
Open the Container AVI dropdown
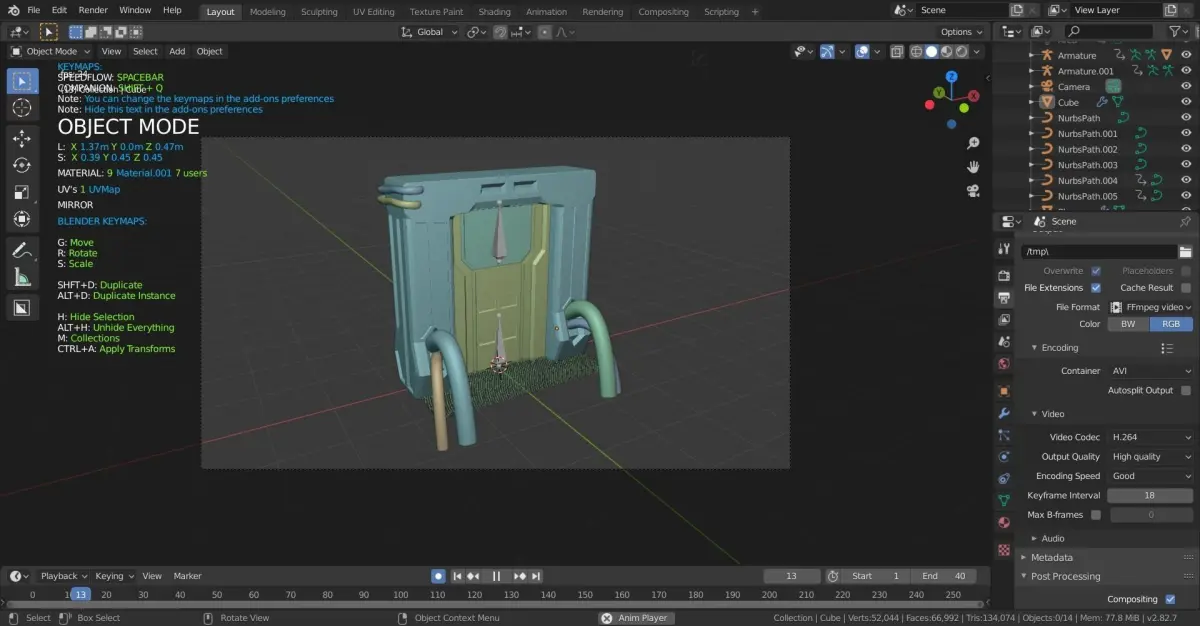pos(1151,371)
